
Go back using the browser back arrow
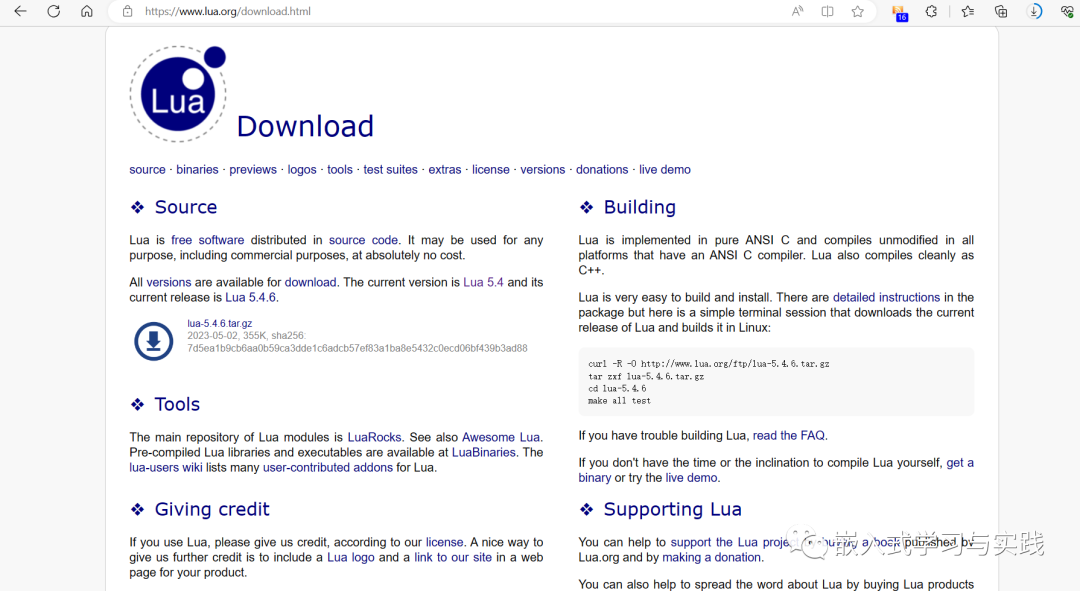click(x=21, y=11)
